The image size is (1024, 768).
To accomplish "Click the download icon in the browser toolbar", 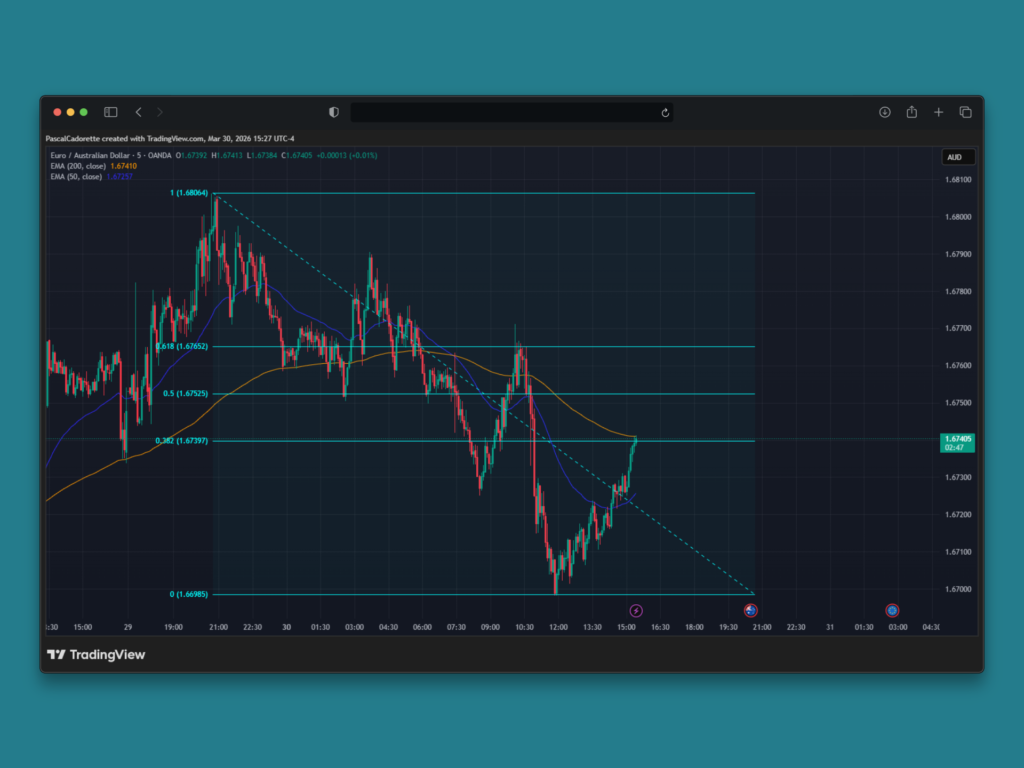I will 884,112.
